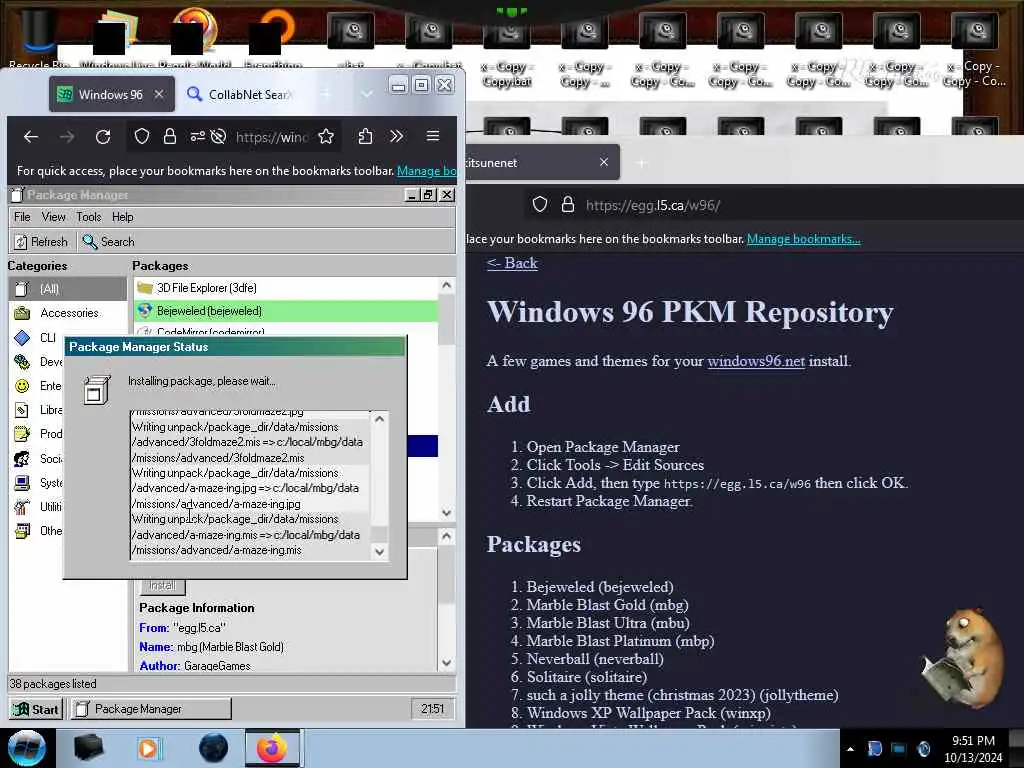Screen dimensions: 1024x768
Task: Open tracking protection shield in front Firefox
Action: click(142, 136)
